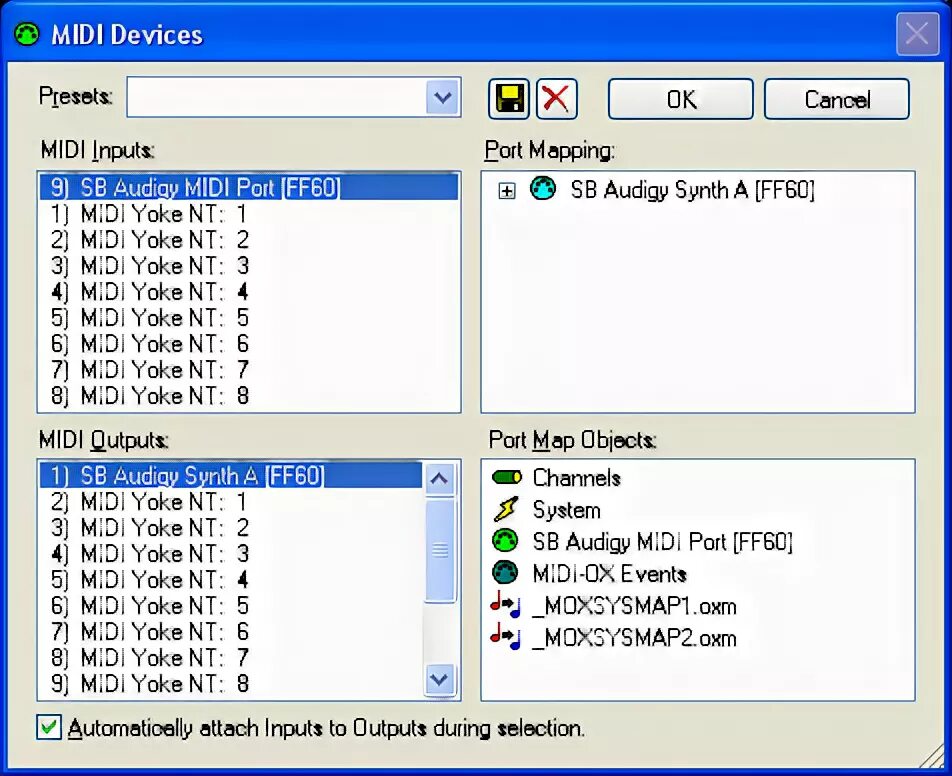952x776 pixels.
Task: Click the Cancel button
Action: 837,99
